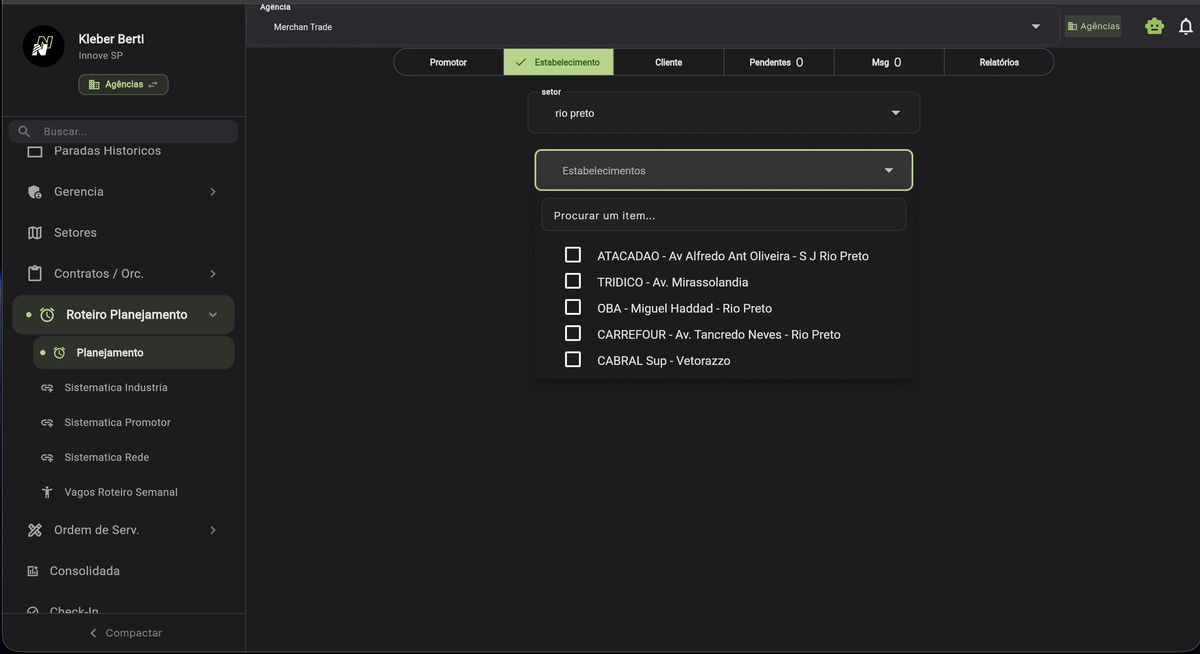
Task: Check the ATACADAO - S J Rio Preto item
Action: [572, 254]
